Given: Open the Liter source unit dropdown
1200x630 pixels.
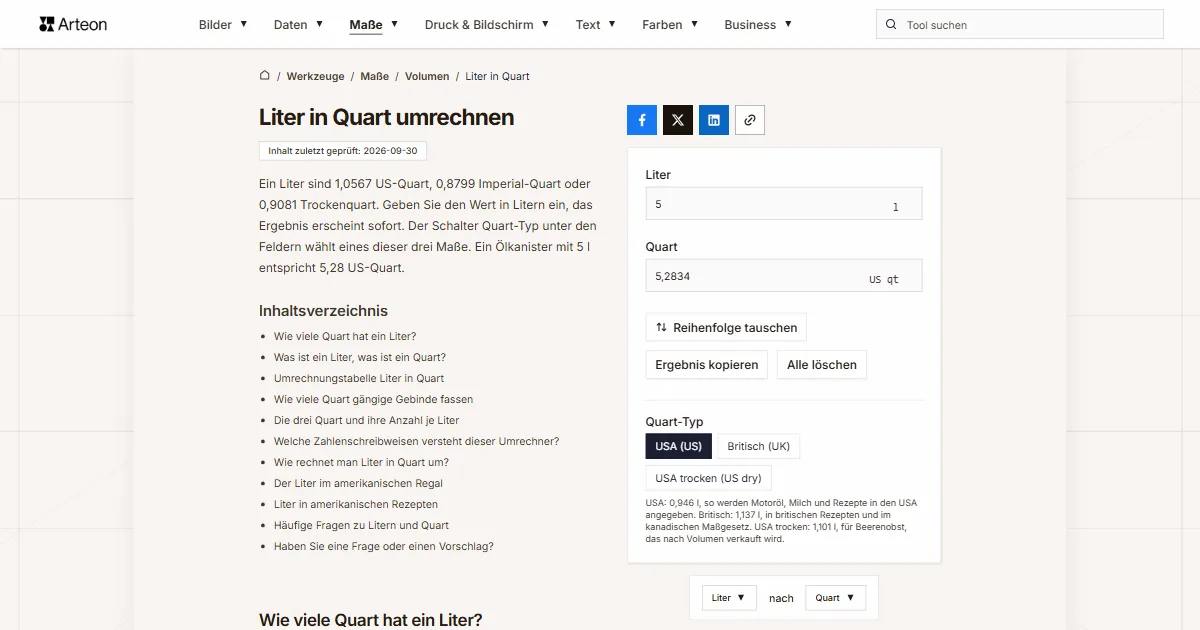Looking at the screenshot, I should 728,598.
